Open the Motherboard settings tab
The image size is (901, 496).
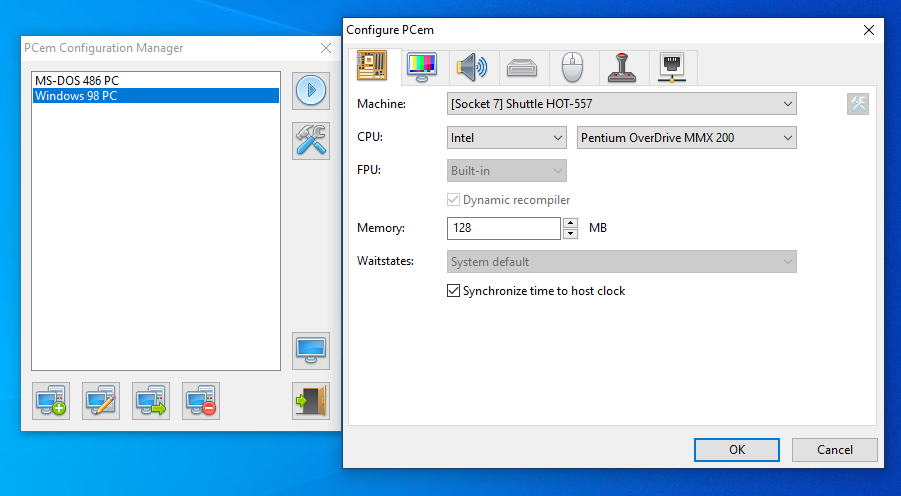pyautogui.click(x=374, y=66)
